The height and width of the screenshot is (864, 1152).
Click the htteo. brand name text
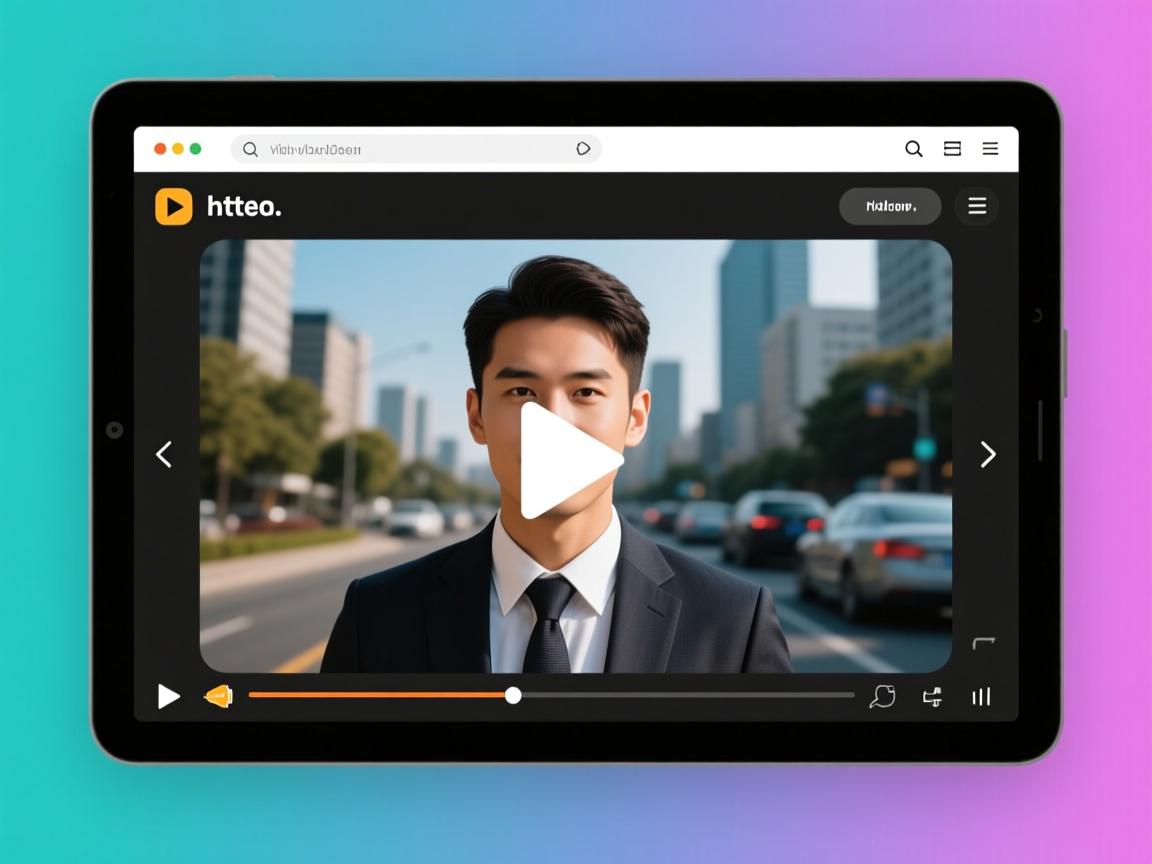click(244, 207)
